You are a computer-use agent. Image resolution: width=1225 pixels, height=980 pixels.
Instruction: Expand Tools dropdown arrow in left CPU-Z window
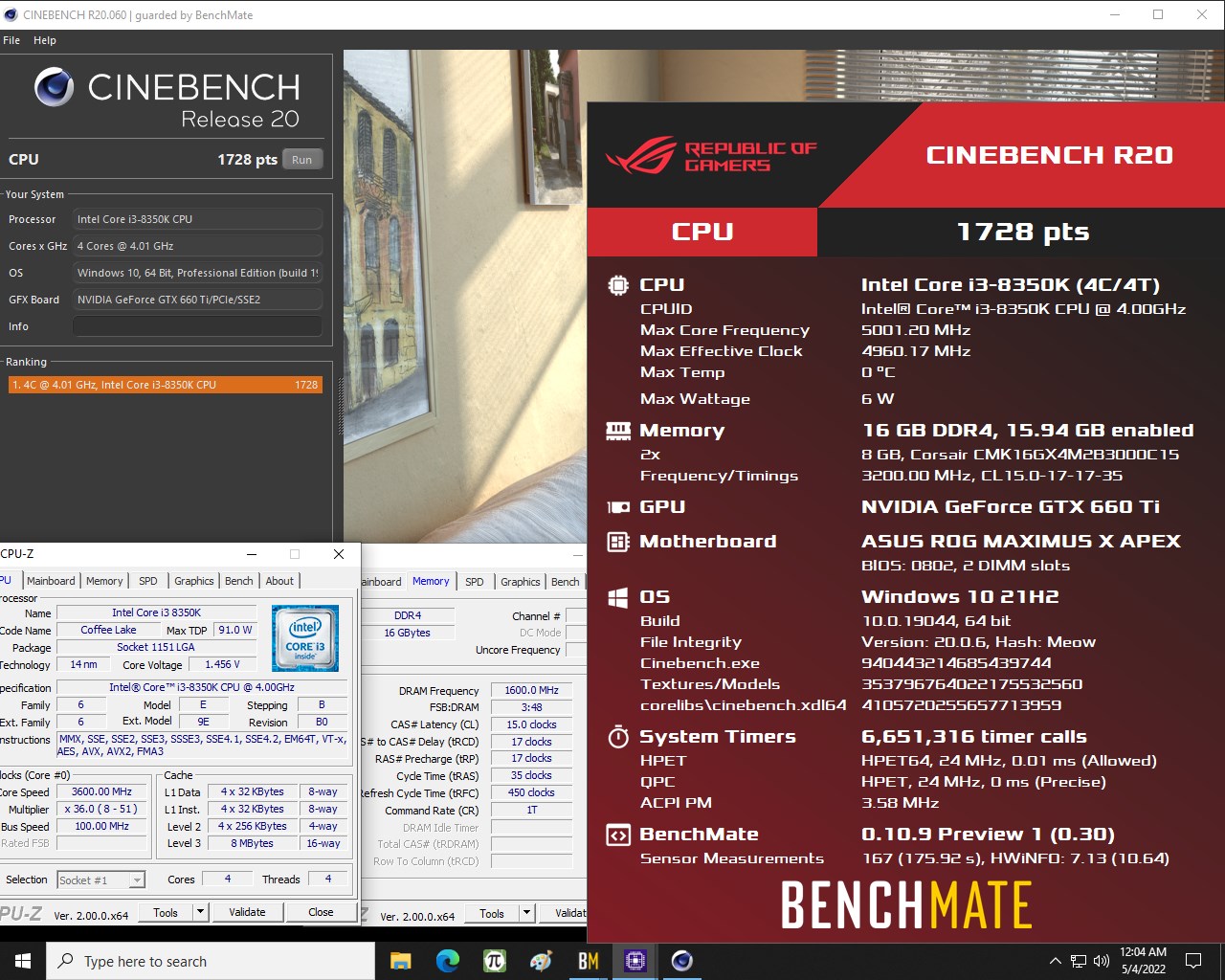(201, 912)
